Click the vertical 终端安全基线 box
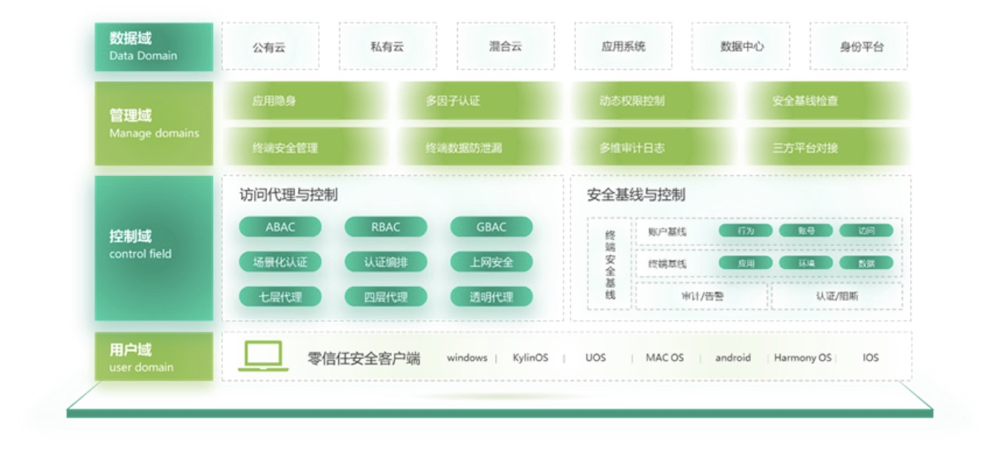Viewport: 1000px width, 452px height. 610,264
